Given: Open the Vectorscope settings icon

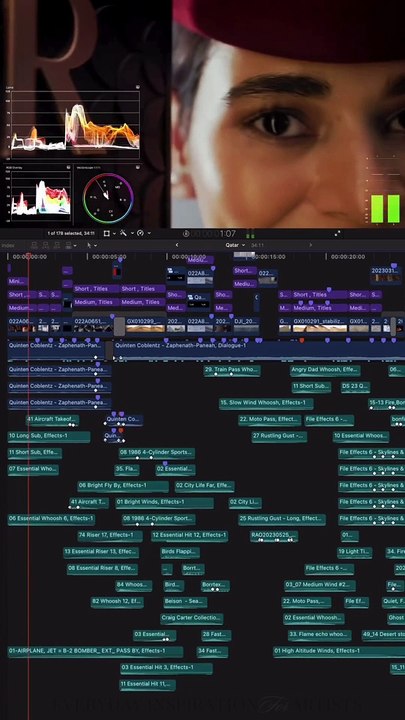Looking at the screenshot, I should pyautogui.click(x=138, y=167).
